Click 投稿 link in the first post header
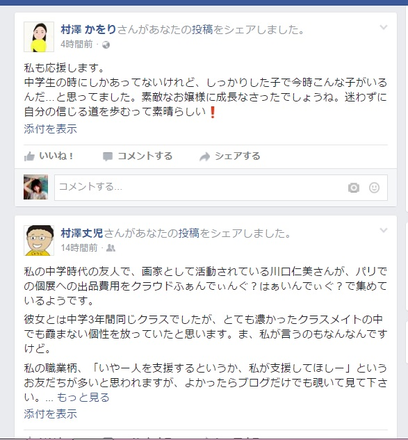This screenshot has width=408, height=440. tap(202, 30)
